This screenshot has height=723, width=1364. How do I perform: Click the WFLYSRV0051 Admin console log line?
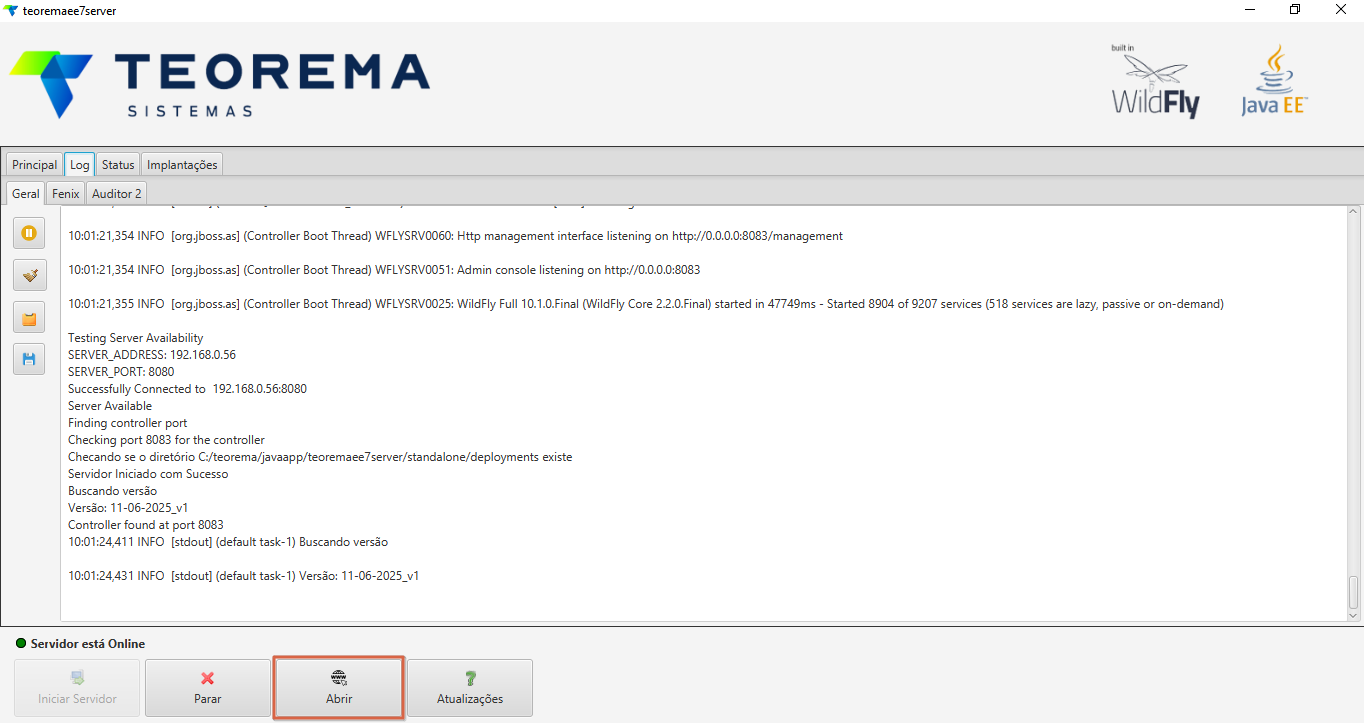[x=384, y=270]
